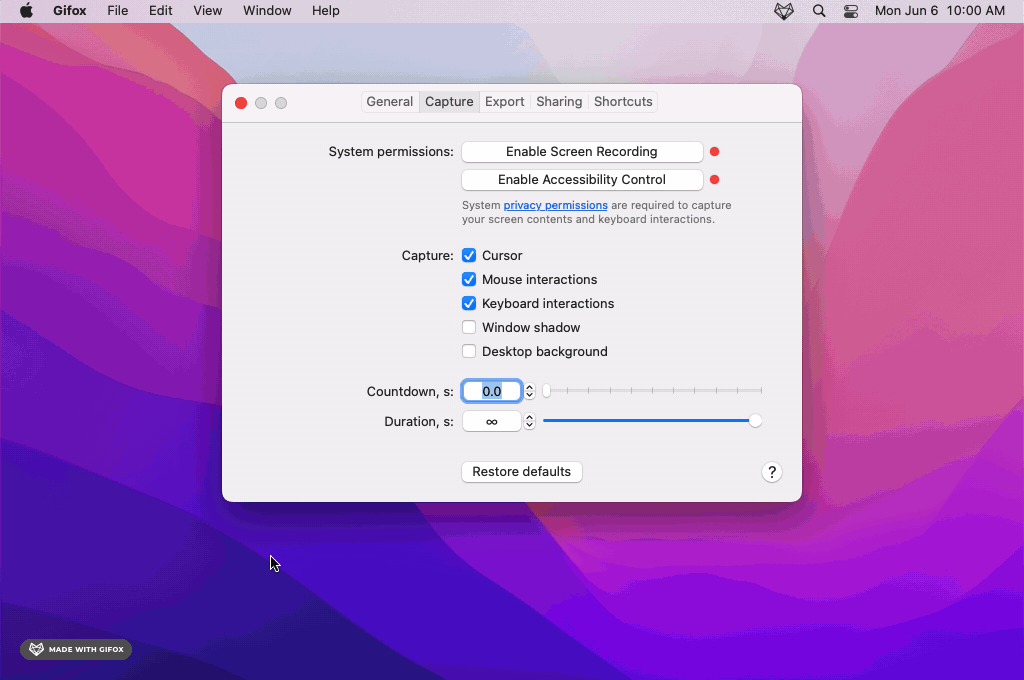Open the Edit menu

(161, 10)
